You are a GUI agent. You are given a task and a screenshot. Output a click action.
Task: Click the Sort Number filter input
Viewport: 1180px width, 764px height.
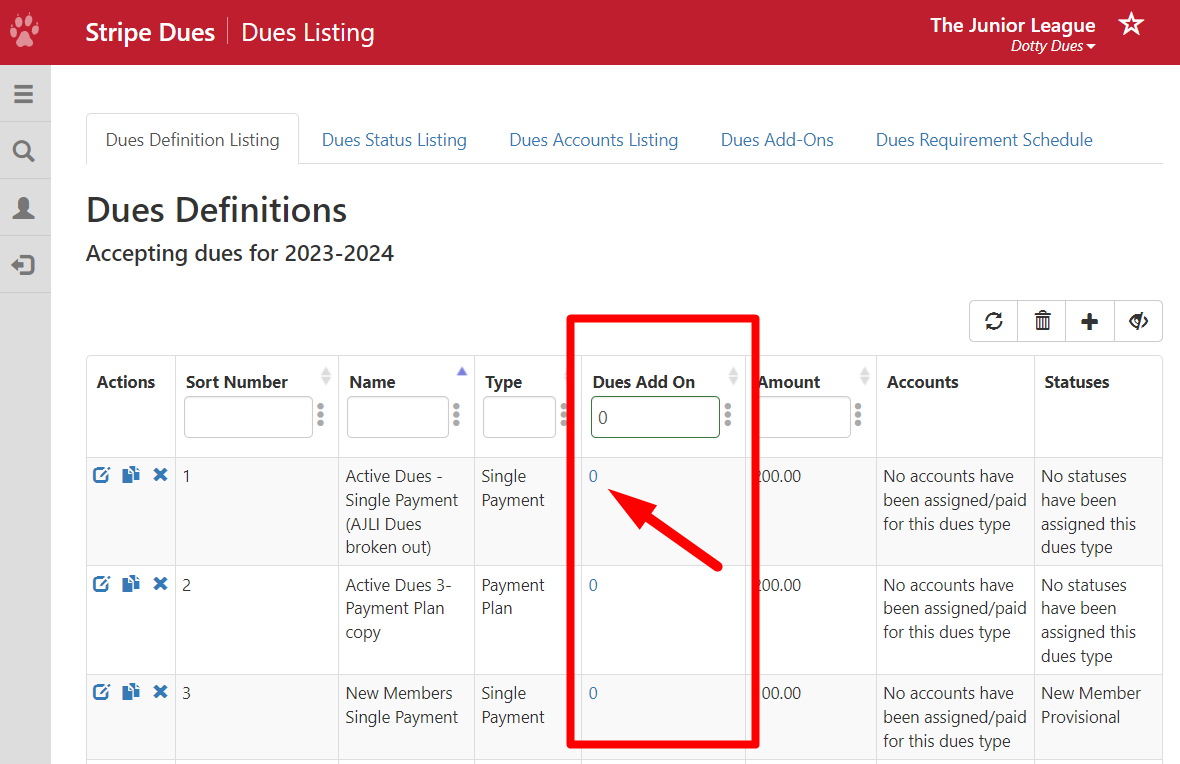[x=248, y=417]
